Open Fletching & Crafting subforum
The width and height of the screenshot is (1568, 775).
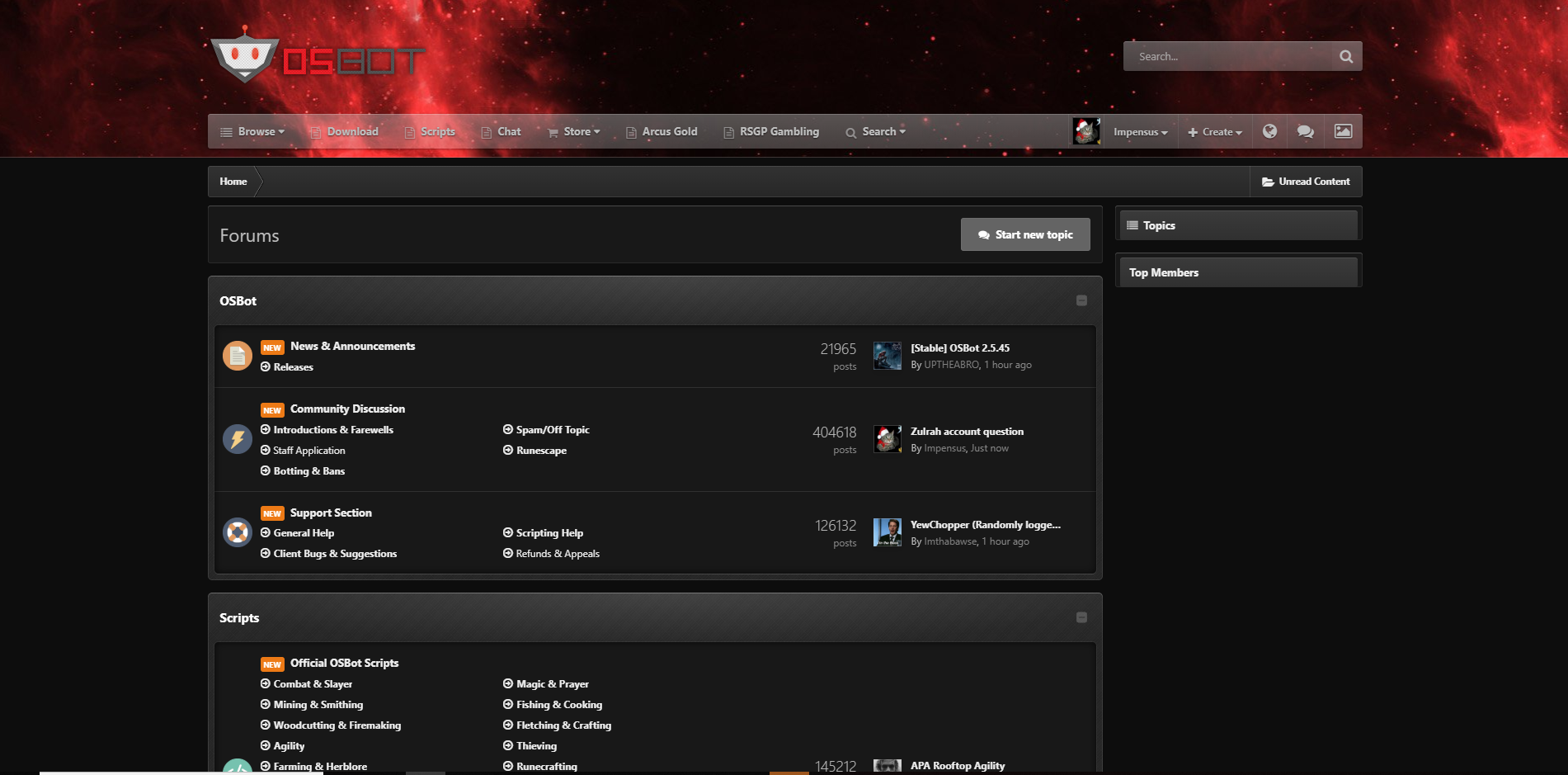tap(564, 725)
